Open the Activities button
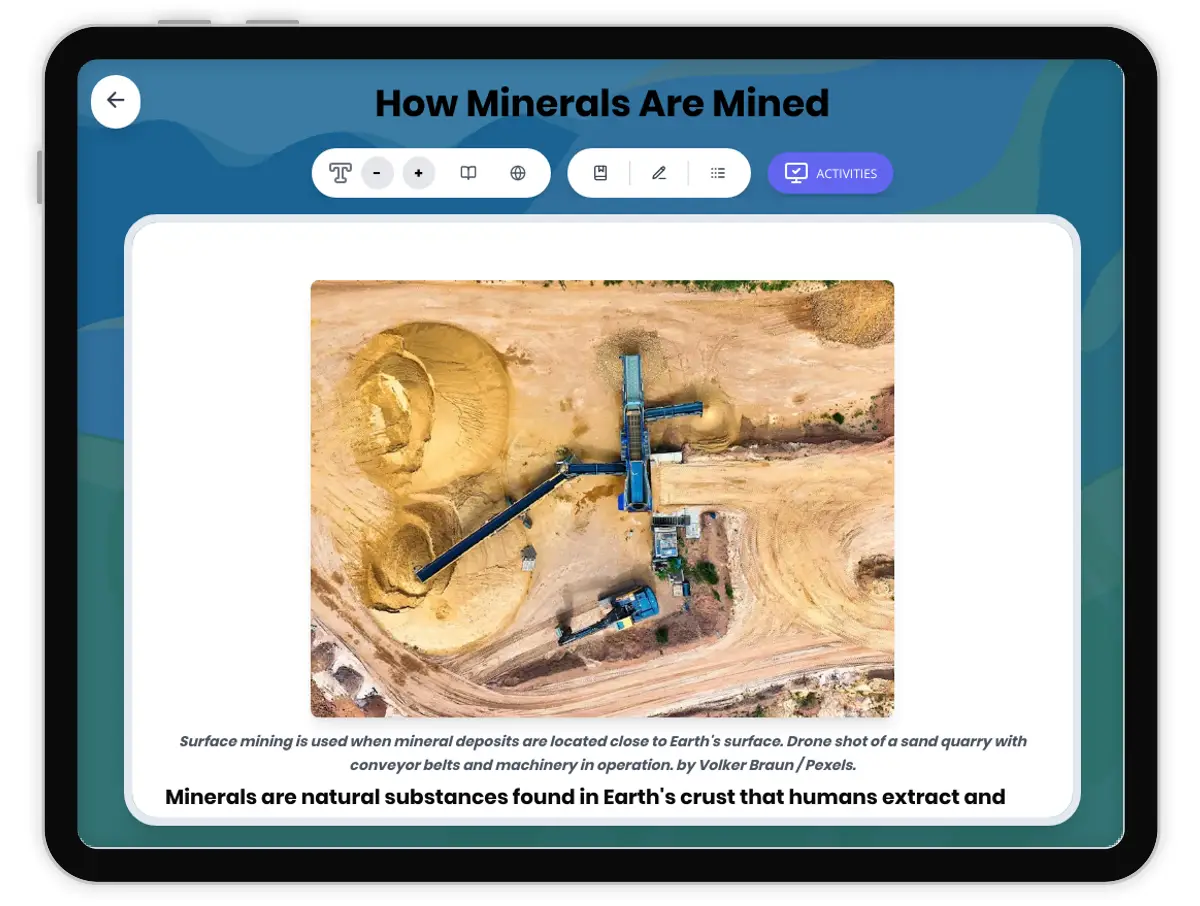 tap(845, 173)
